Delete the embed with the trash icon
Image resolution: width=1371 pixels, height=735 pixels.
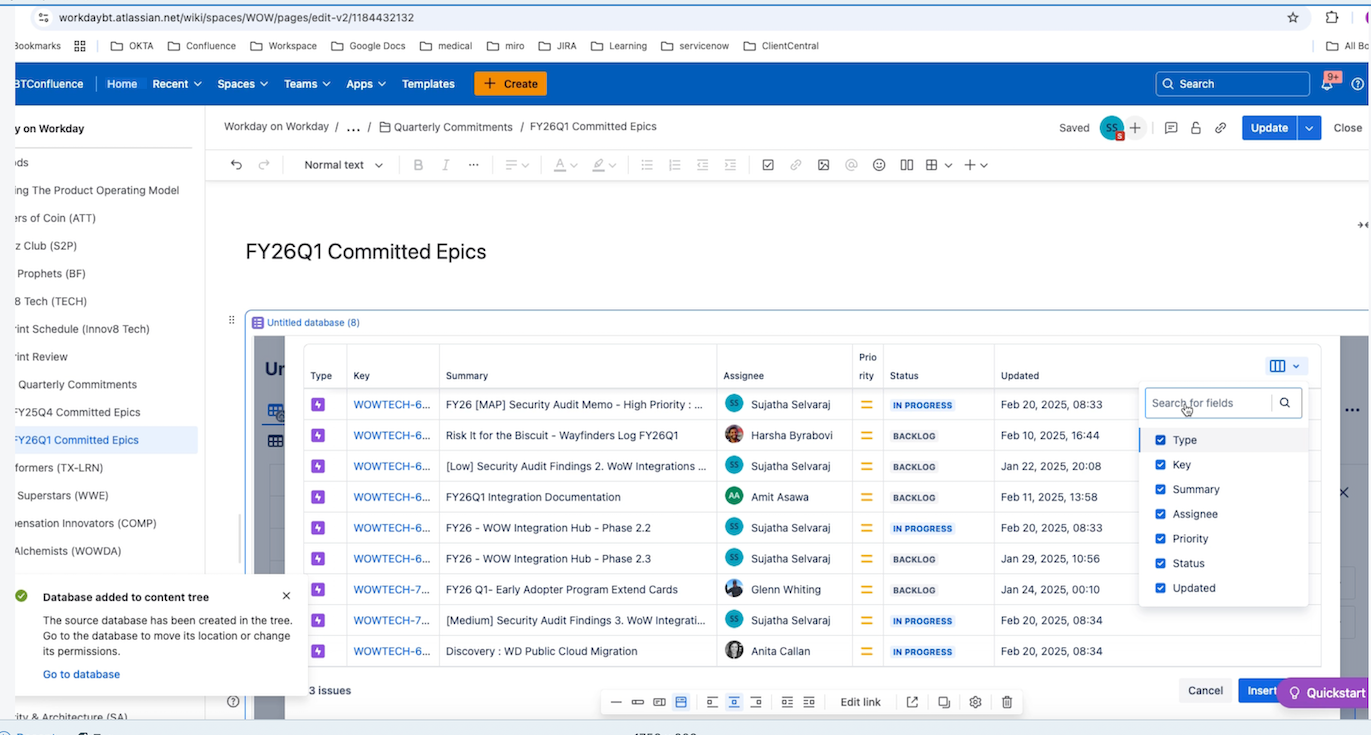coord(1007,702)
